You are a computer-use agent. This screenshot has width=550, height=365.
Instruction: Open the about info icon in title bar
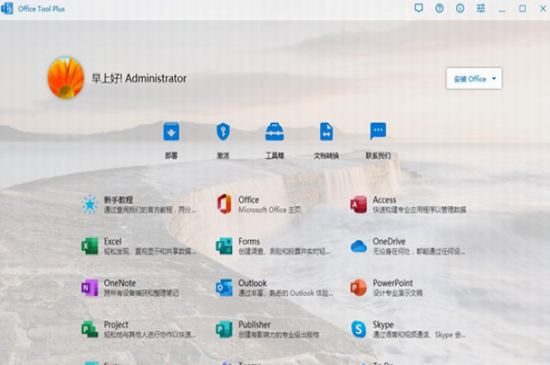460,8
